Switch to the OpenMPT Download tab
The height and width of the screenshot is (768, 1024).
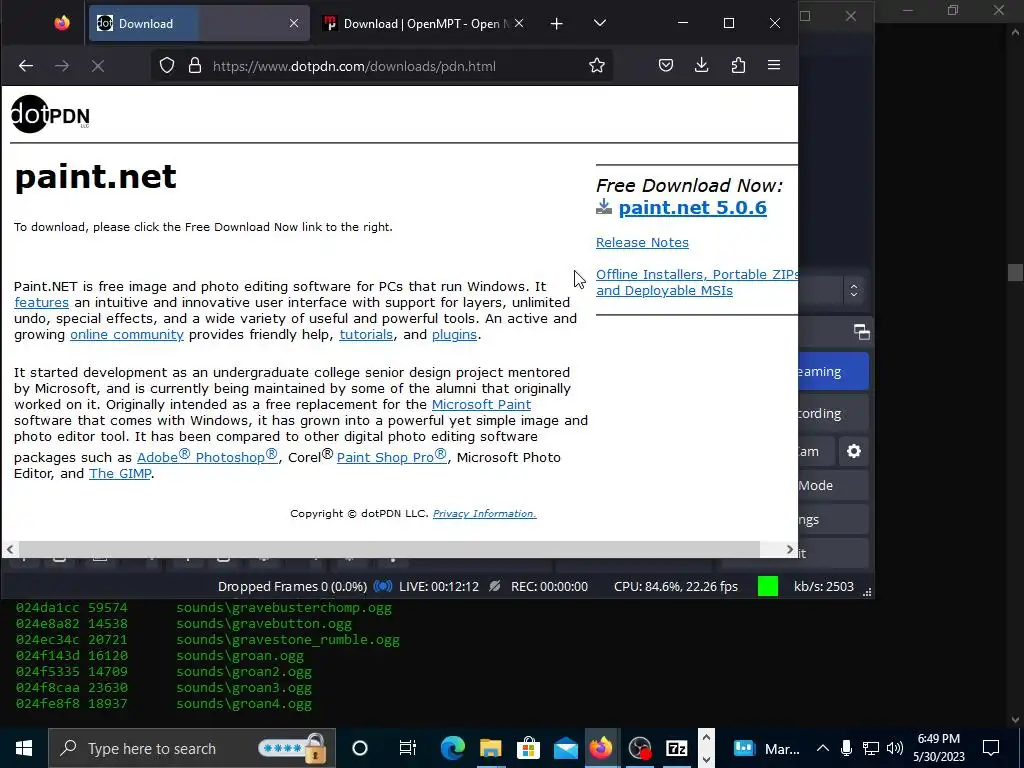coord(424,24)
